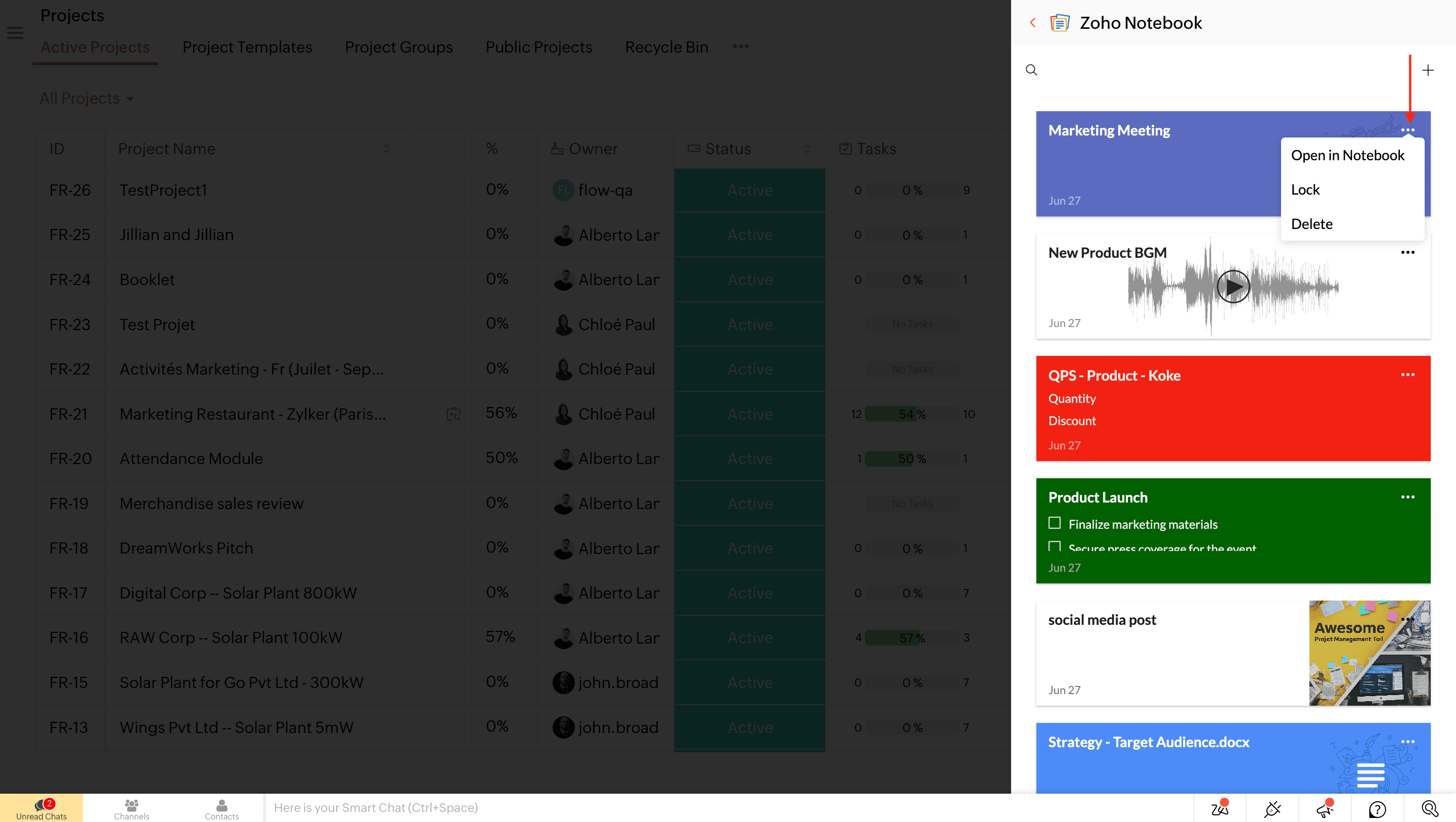
Task: Open more options on Strategy - Target Audience.docx card
Action: (x=1407, y=742)
